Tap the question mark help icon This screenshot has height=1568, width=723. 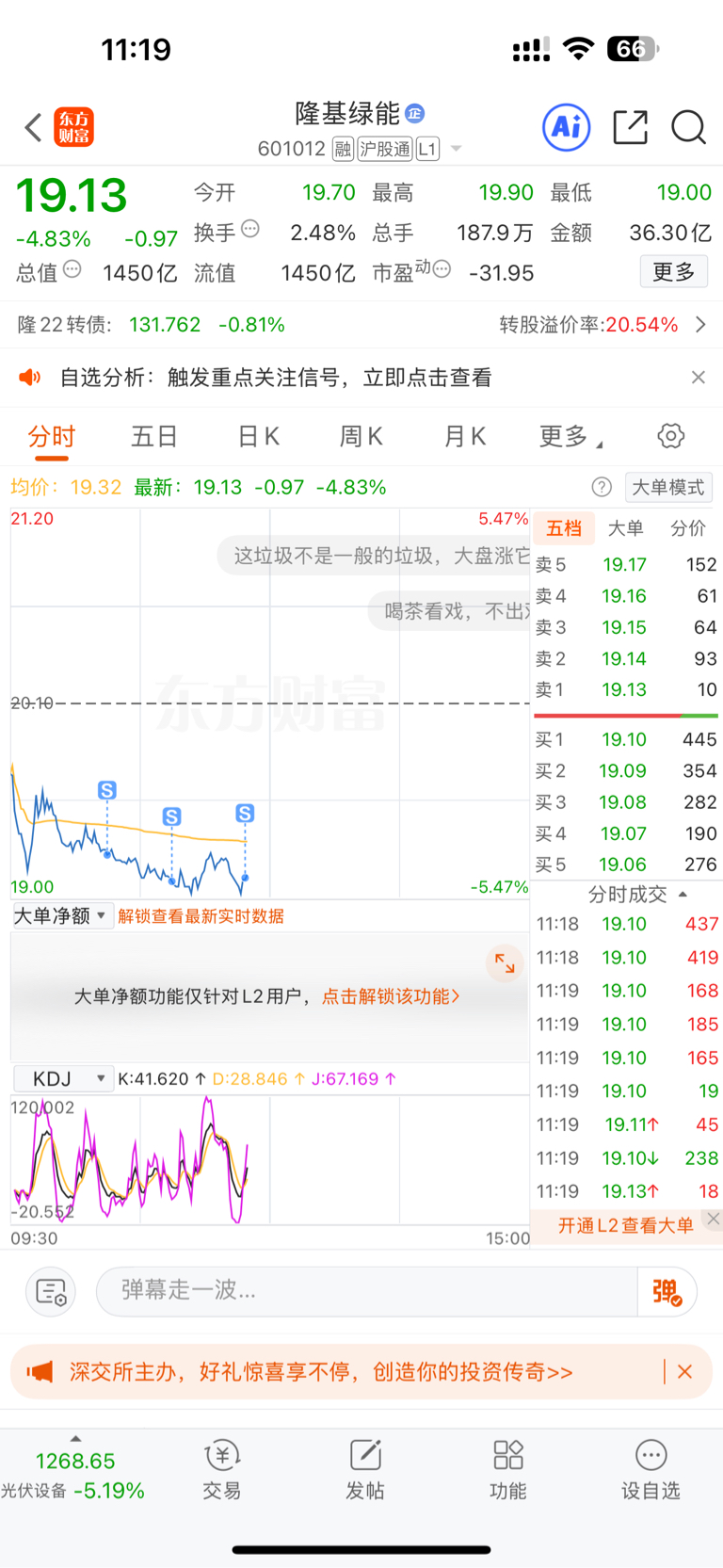click(602, 487)
